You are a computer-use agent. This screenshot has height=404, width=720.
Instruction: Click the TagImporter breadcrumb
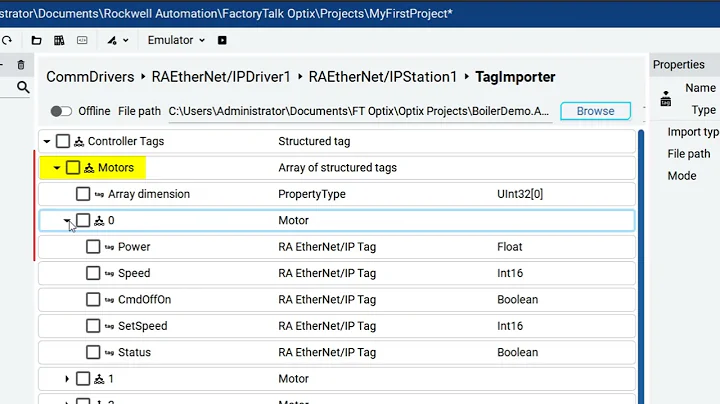pos(515,77)
